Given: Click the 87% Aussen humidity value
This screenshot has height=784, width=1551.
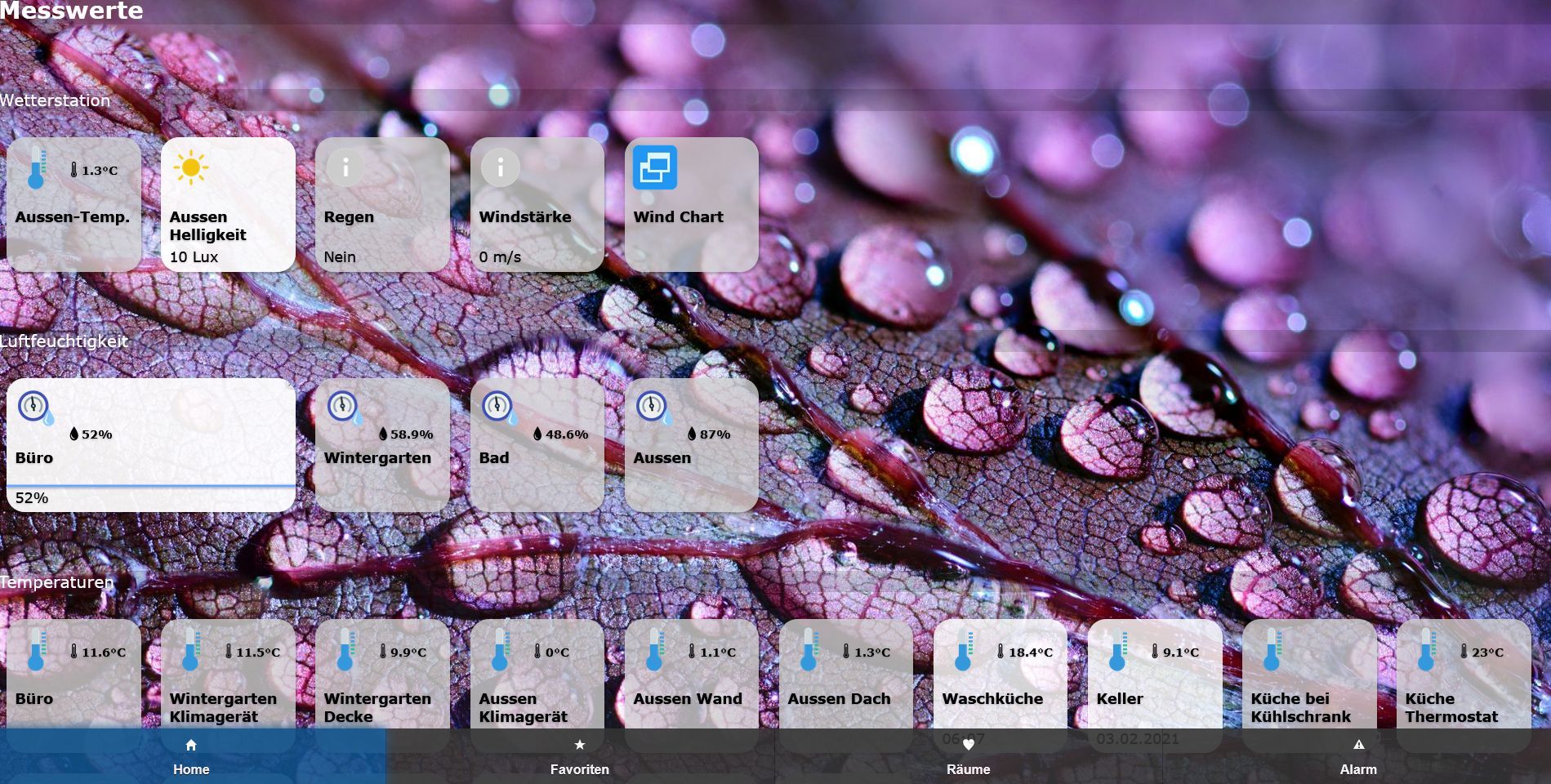Looking at the screenshot, I should (x=715, y=434).
